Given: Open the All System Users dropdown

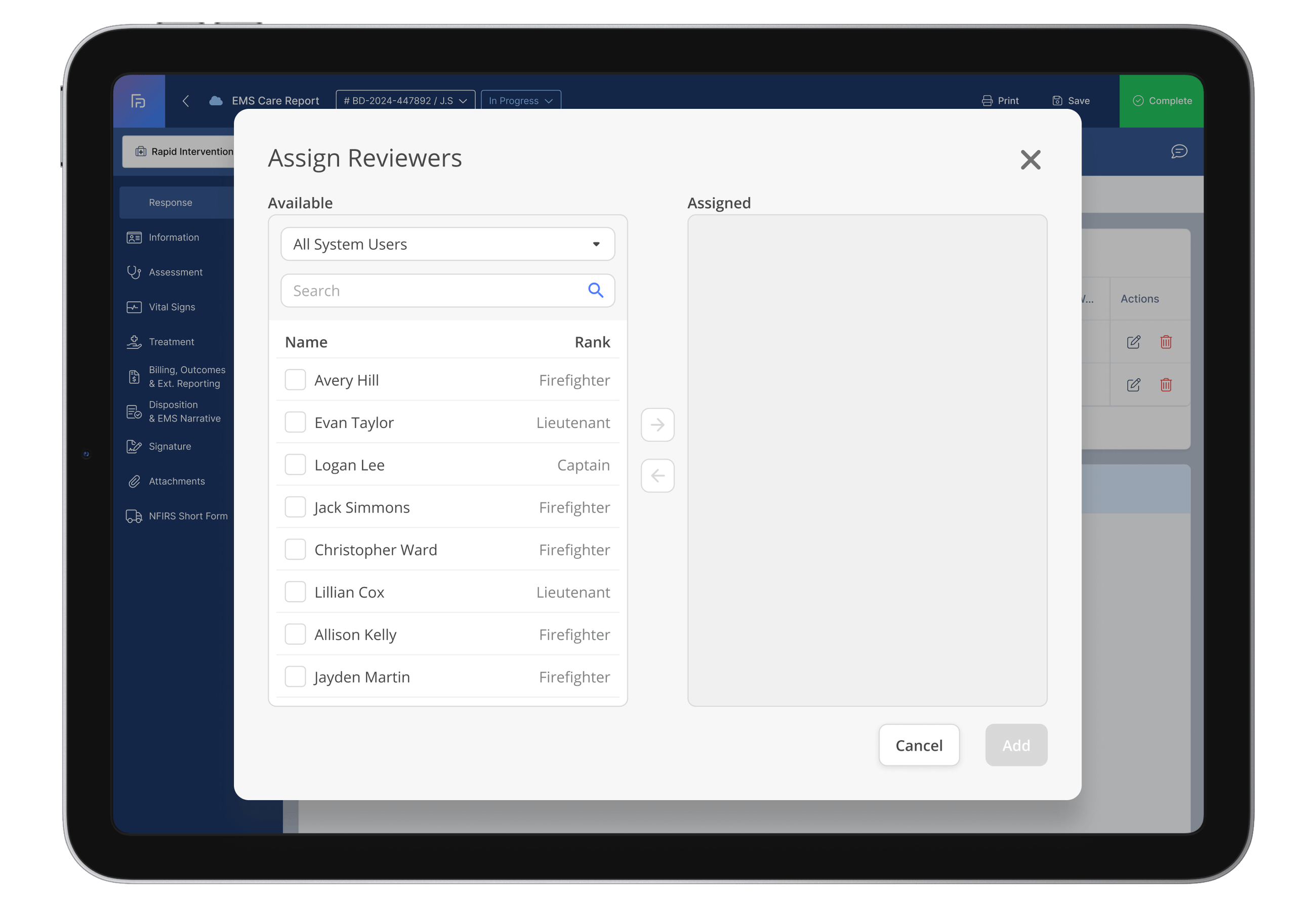Looking at the screenshot, I should point(447,244).
